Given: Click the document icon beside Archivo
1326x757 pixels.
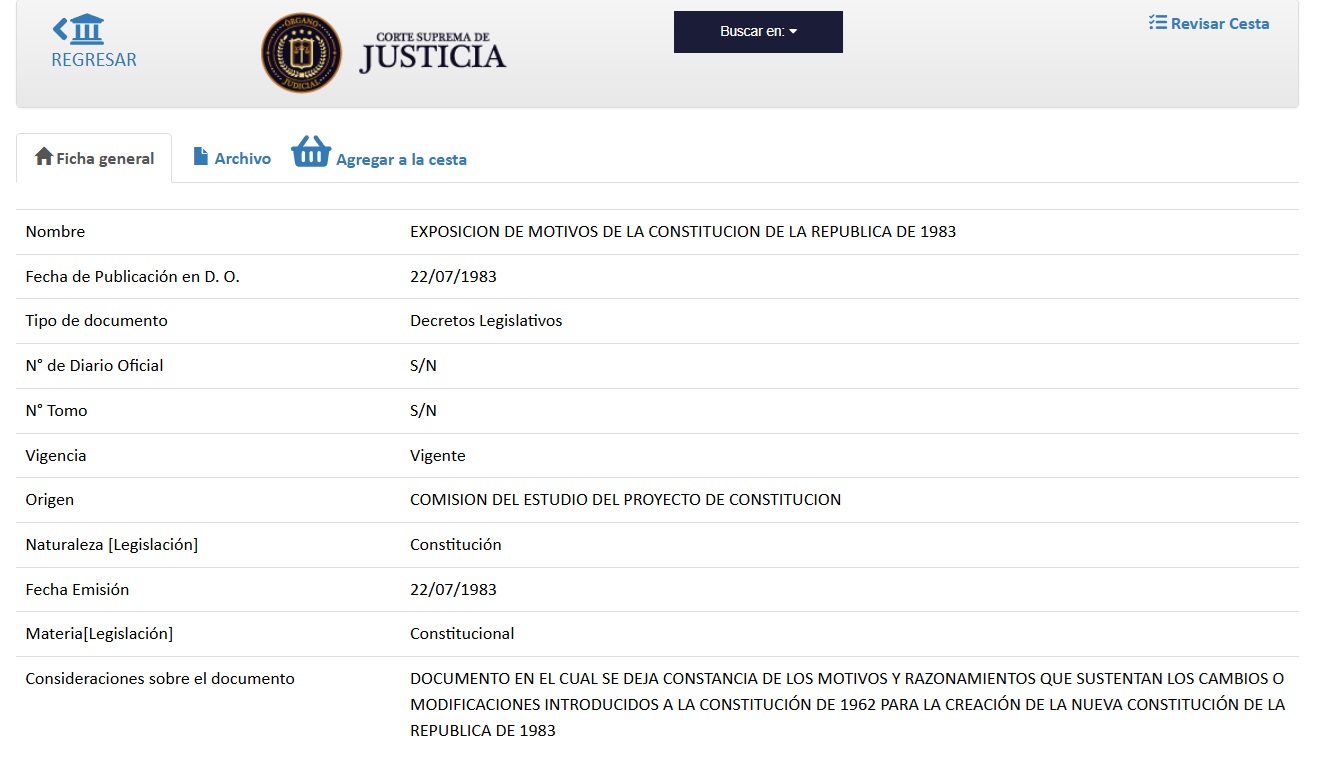Looking at the screenshot, I should point(201,157).
